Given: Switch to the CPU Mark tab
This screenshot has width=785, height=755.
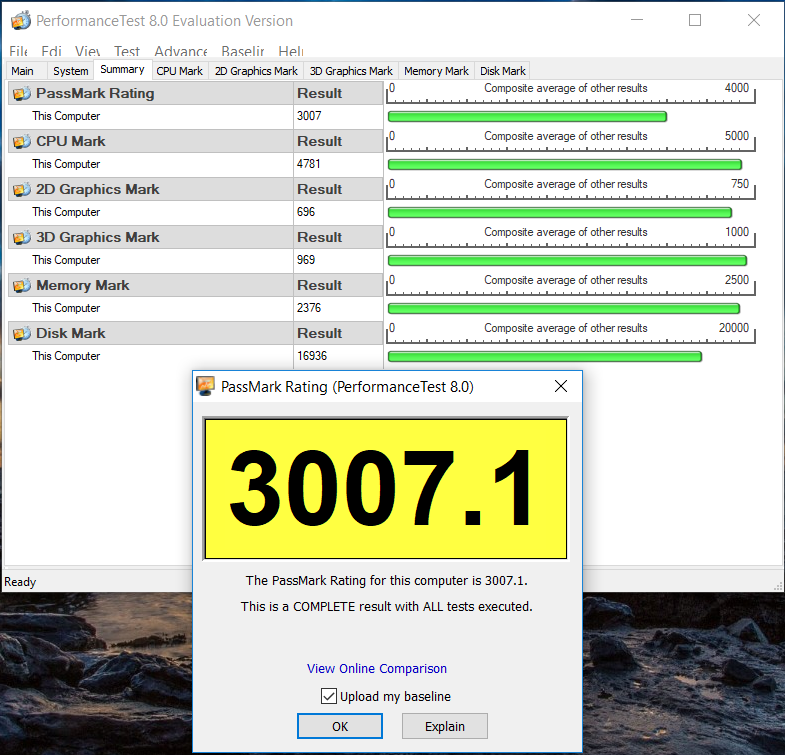Looking at the screenshot, I should point(180,71).
